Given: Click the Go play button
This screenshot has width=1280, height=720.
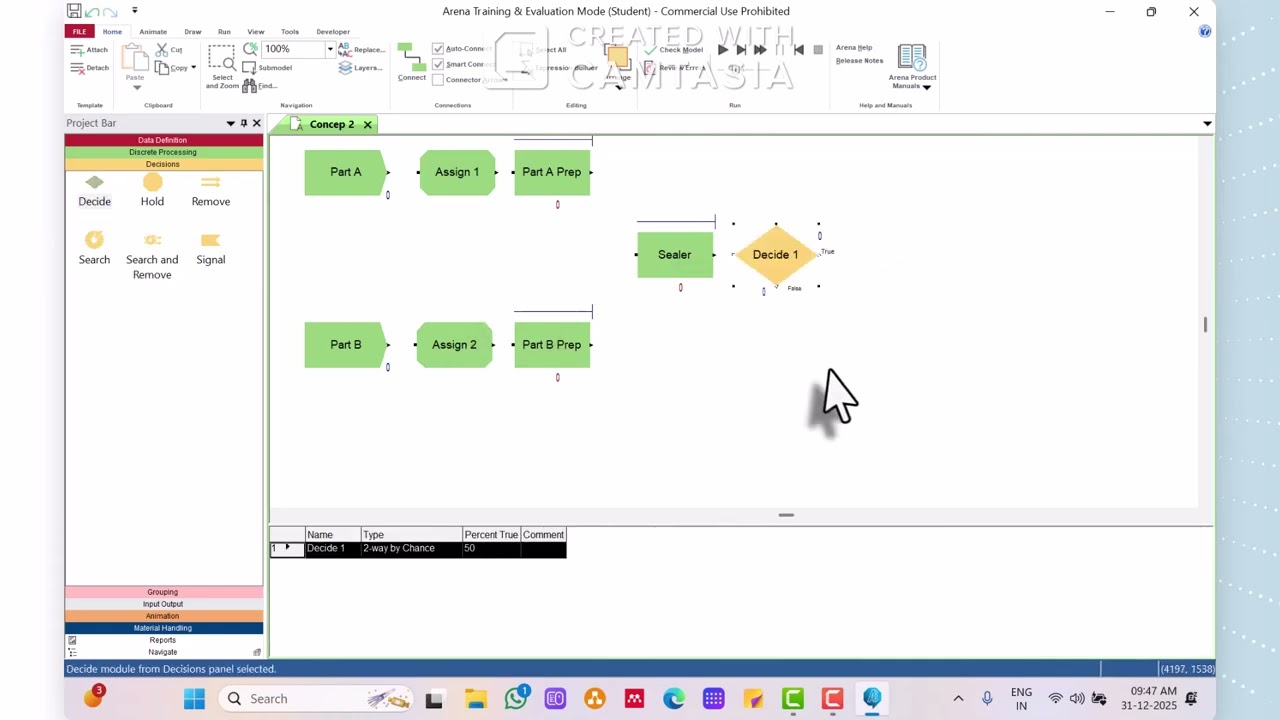Looking at the screenshot, I should click(x=723, y=50).
